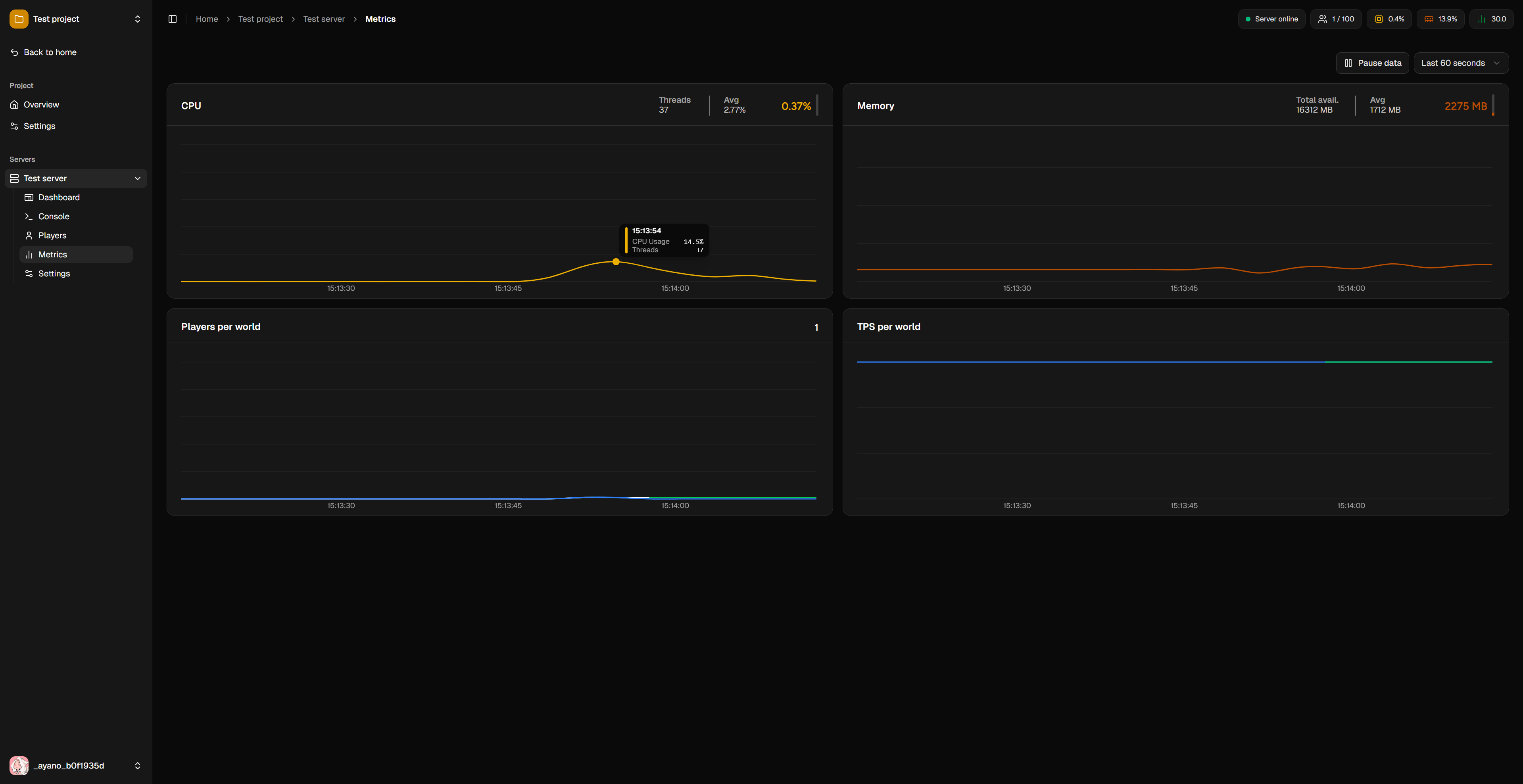1523x784 pixels.
Task: Click the user avatar _ayano_b0f1935d
Action: coord(19,766)
